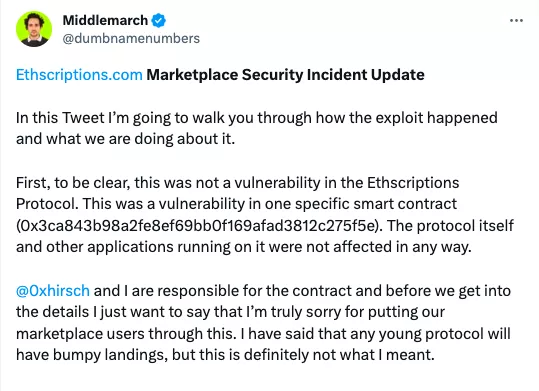The image size is (539, 391).
Task: Click 'The protocol itself' text after the address
Action: 450,226
